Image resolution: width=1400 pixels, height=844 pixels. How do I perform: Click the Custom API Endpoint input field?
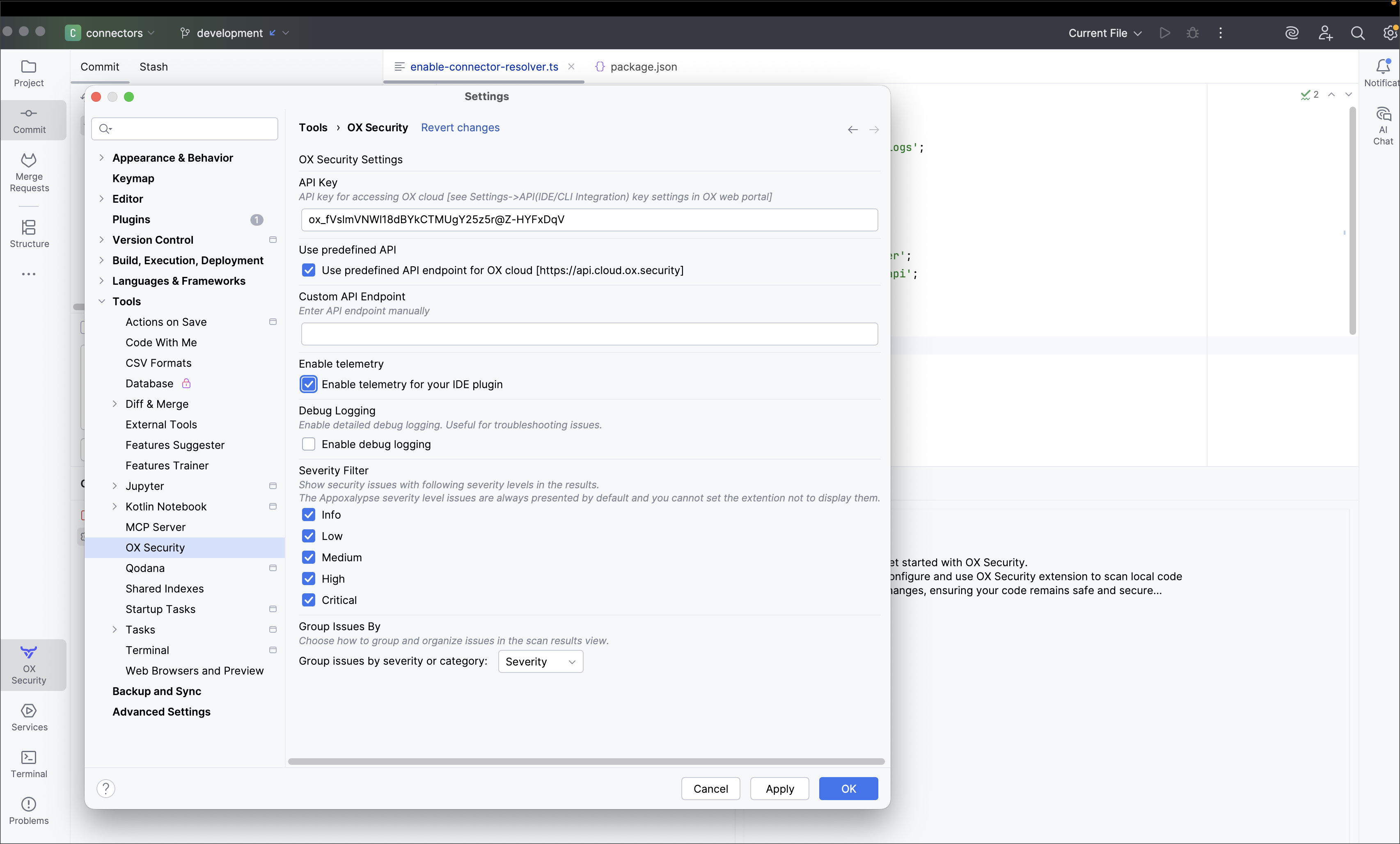(x=589, y=334)
